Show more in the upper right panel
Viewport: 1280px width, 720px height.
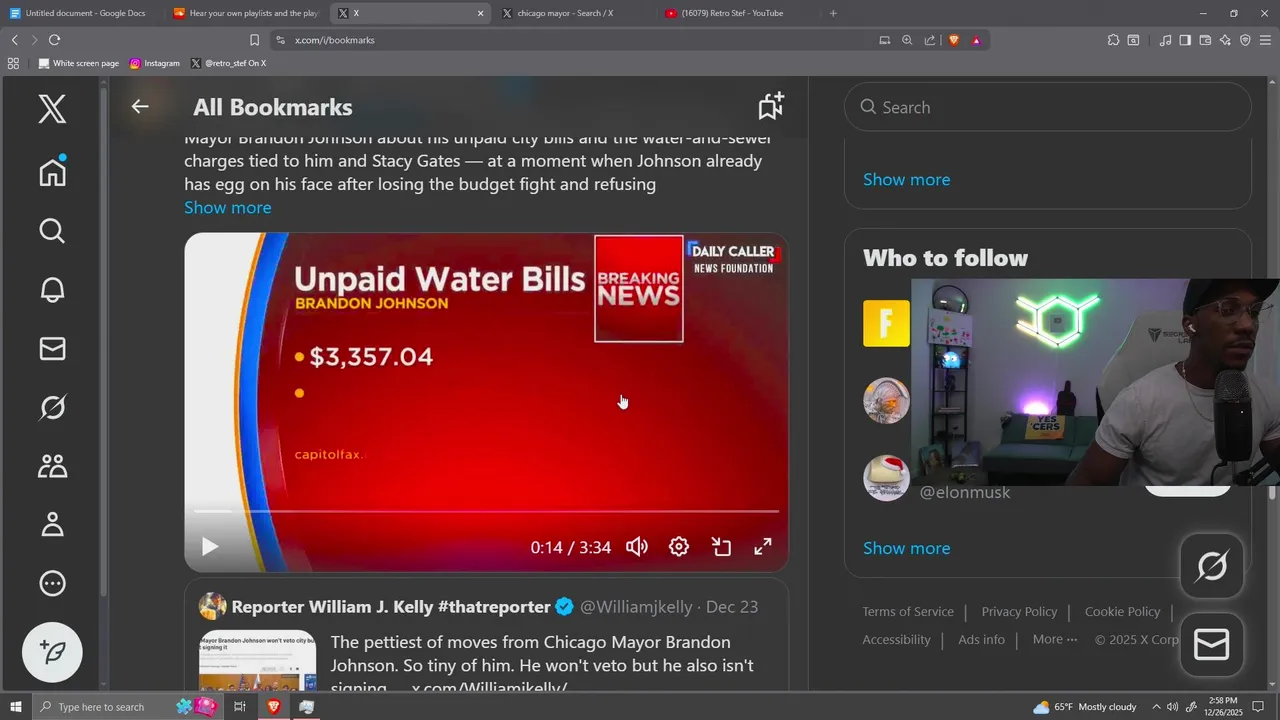pyautogui.click(x=906, y=179)
